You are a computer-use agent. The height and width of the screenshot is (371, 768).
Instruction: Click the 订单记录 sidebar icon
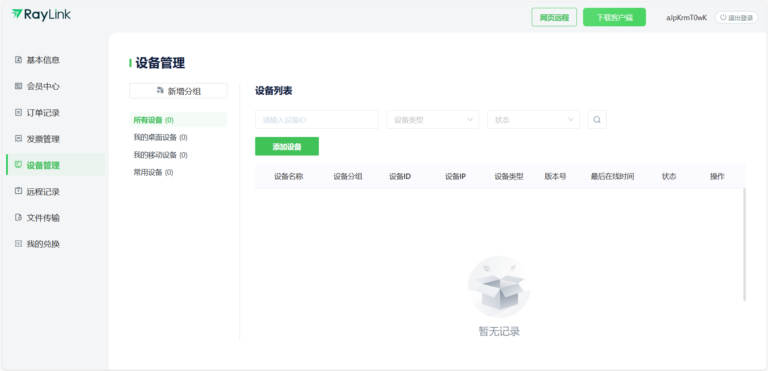pyautogui.click(x=19, y=113)
